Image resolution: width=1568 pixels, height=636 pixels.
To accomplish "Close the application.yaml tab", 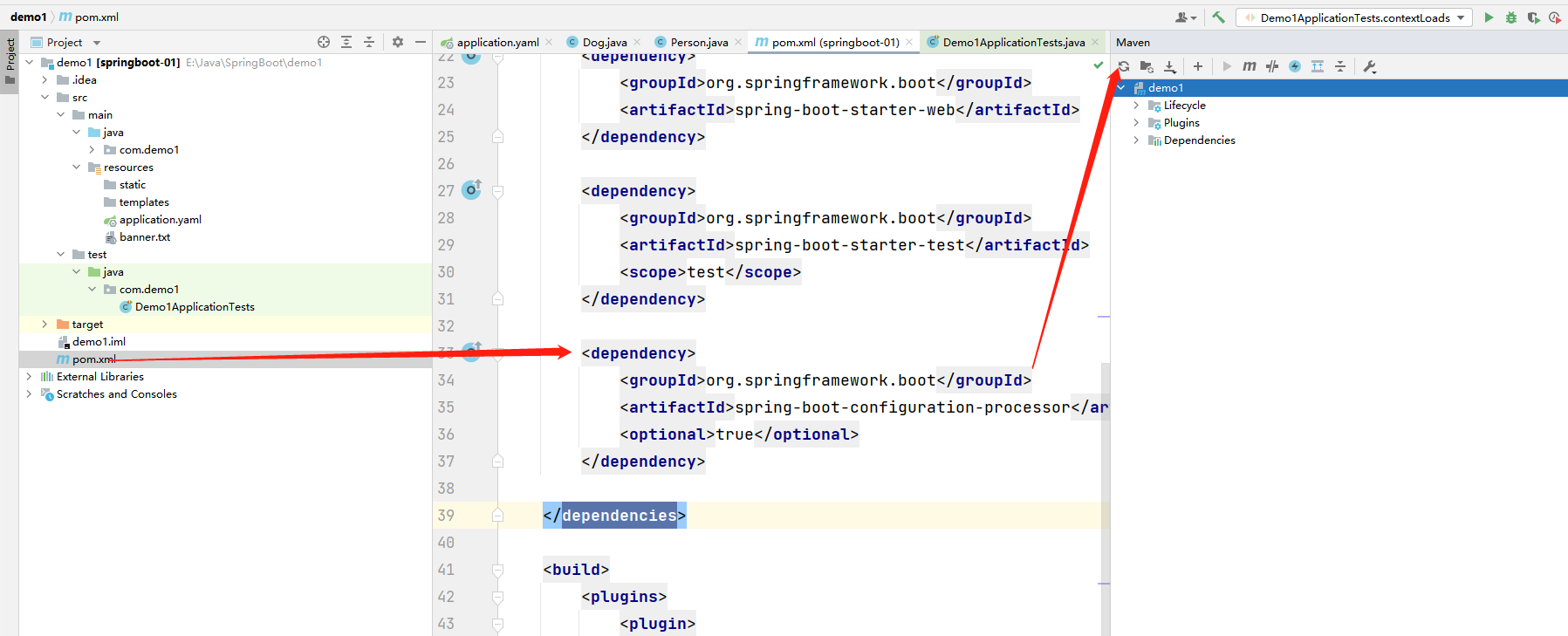I will tap(549, 42).
